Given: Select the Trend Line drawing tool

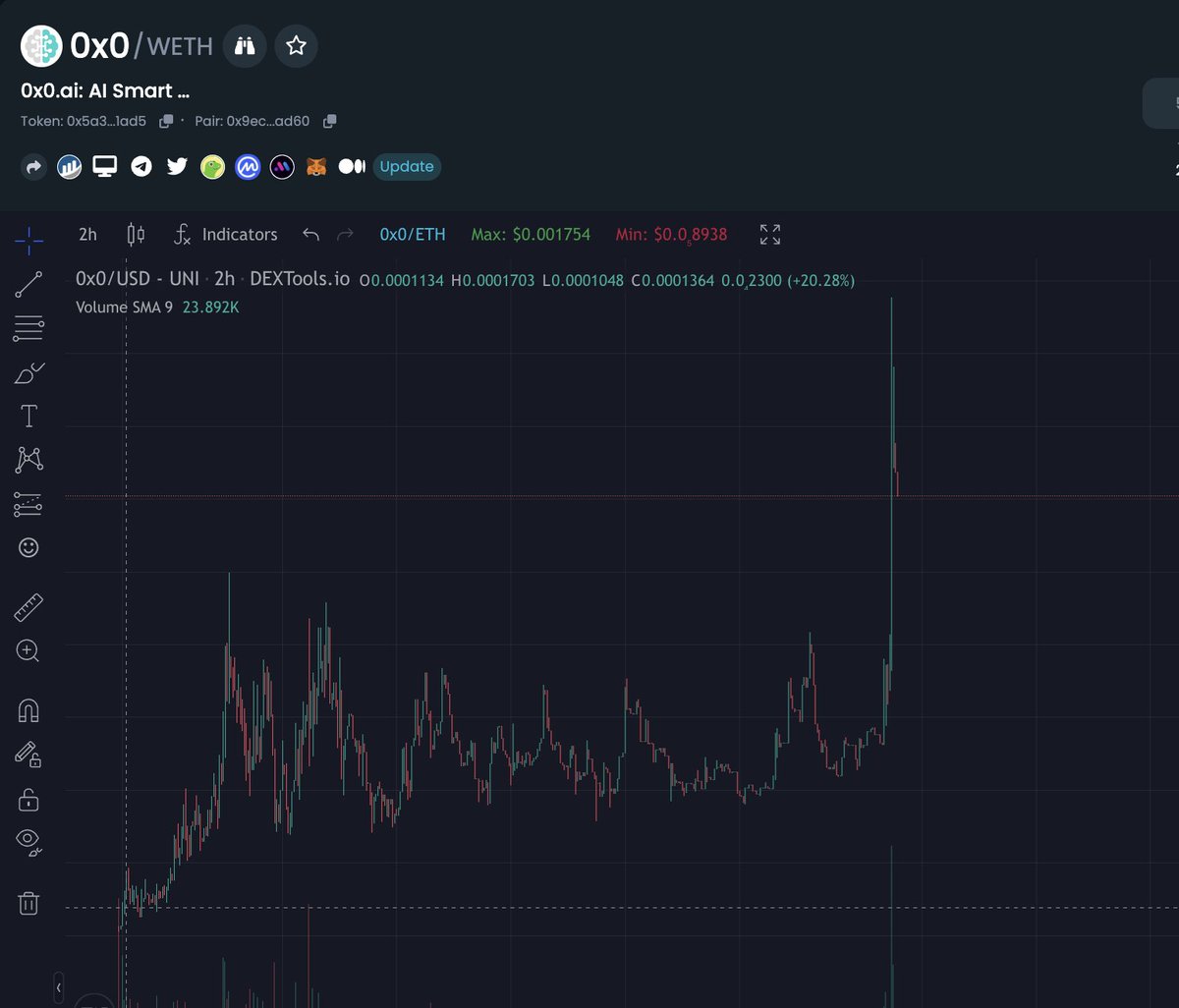Looking at the screenshot, I should coord(28,284).
